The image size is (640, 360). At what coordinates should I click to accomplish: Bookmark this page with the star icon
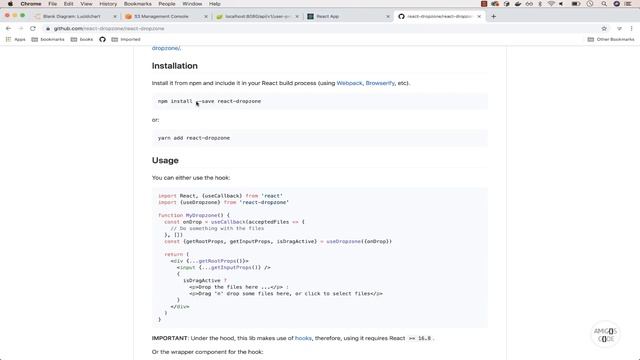pos(604,29)
